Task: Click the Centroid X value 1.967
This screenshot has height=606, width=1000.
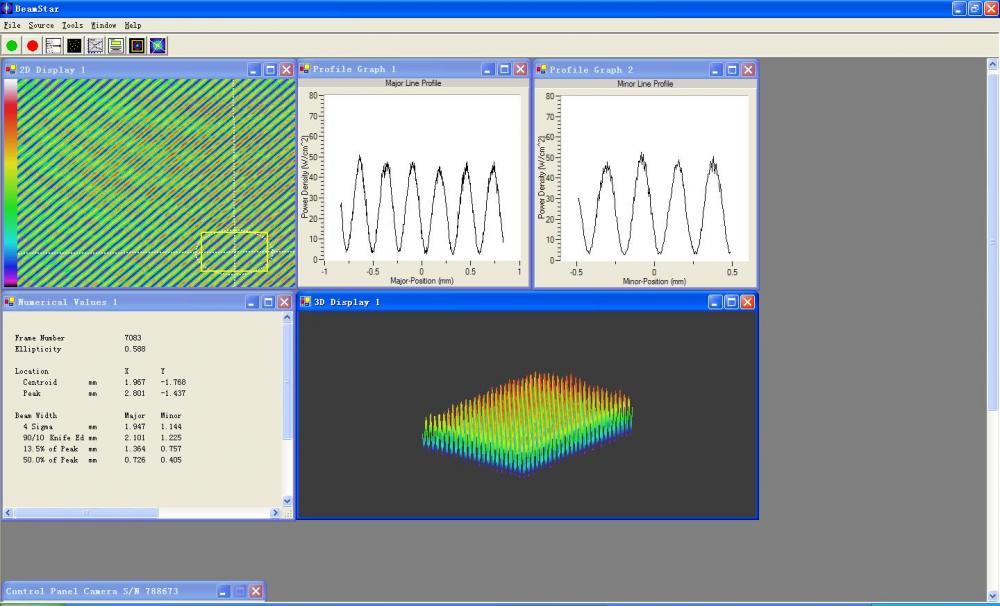Action: pos(135,382)
